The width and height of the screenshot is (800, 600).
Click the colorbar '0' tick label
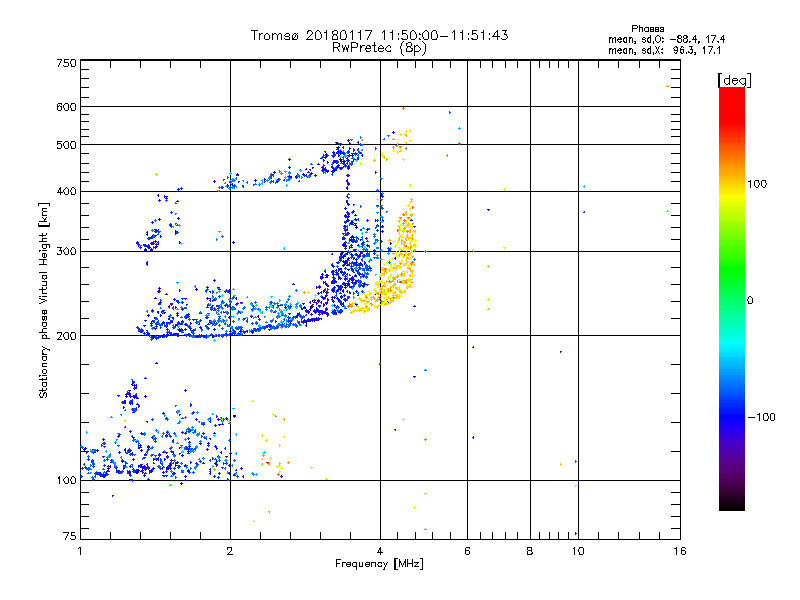click(x=749, y=301)
